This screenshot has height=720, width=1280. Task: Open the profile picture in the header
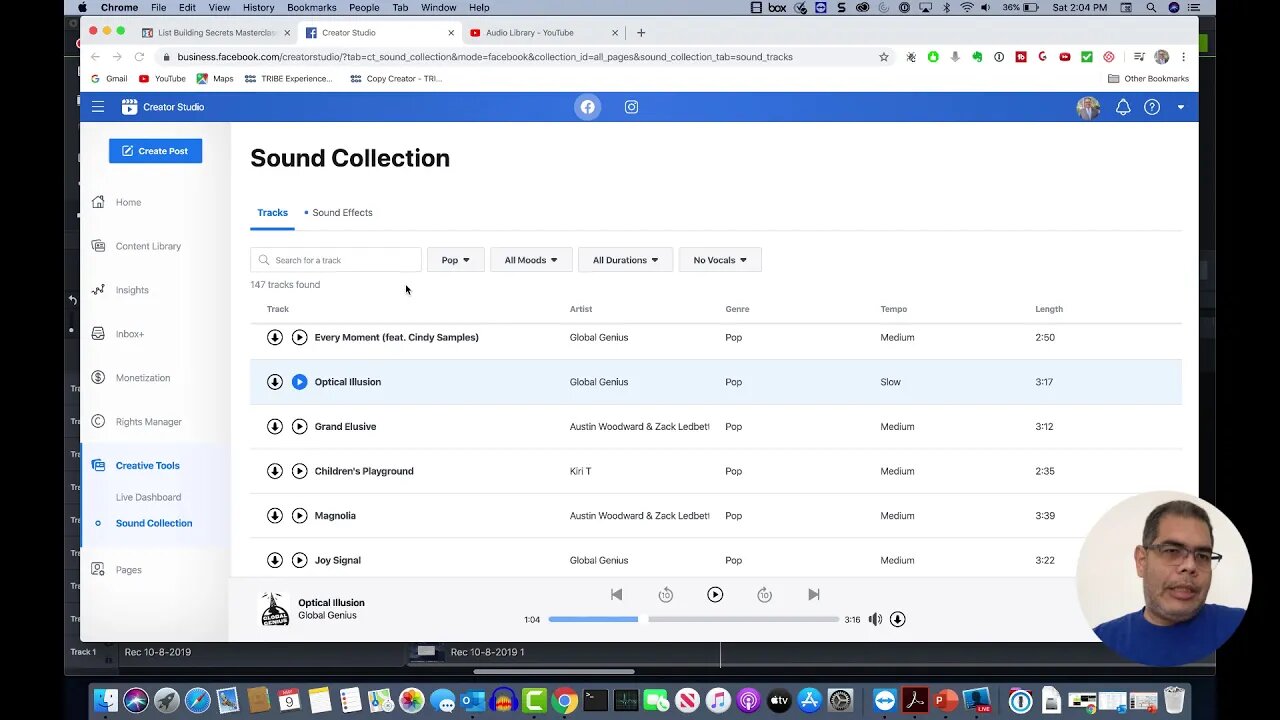click(1088, 107)
